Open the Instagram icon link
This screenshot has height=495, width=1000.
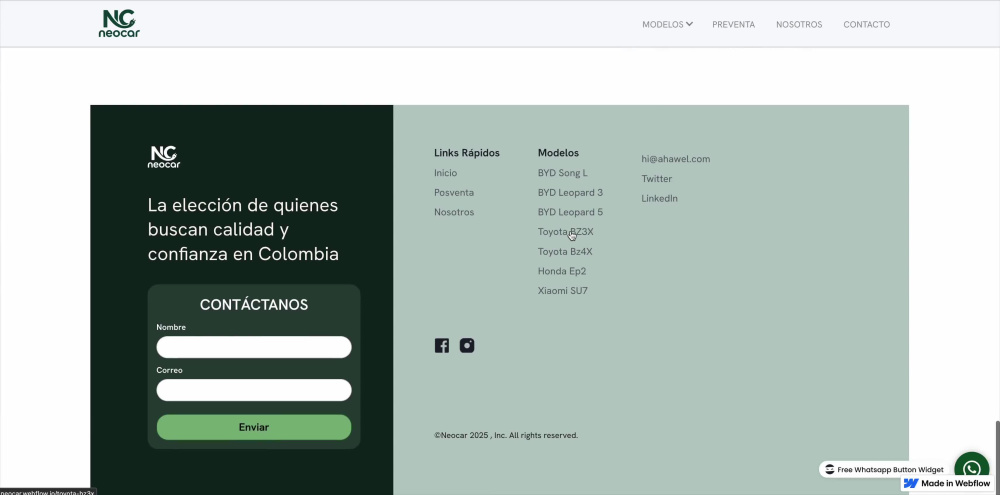467,346
